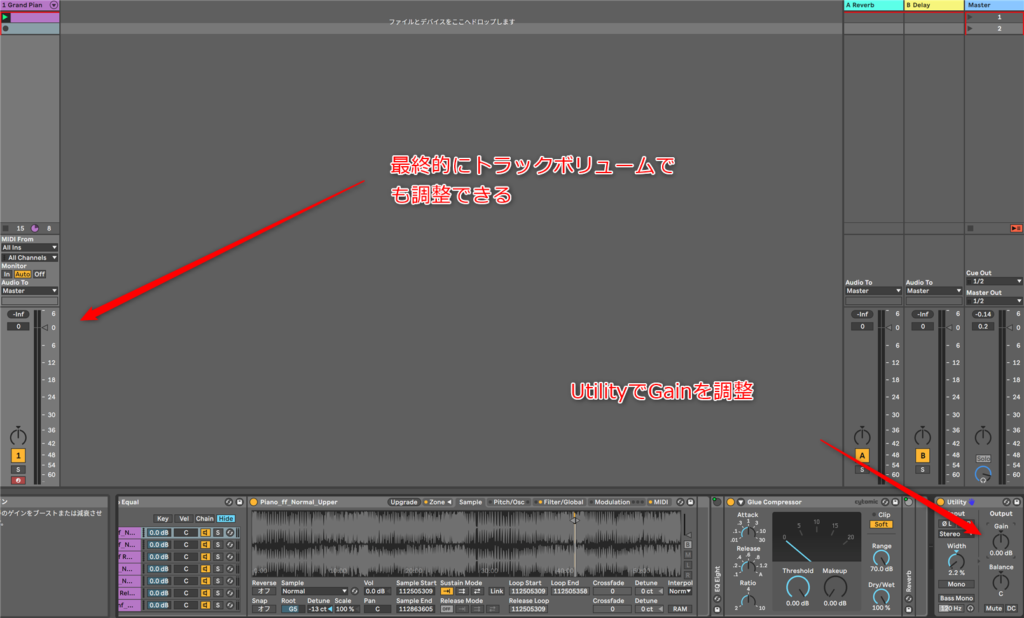Adjust the Utility Balance knob
1024x618 pixels.
(x=1000, y=581)
